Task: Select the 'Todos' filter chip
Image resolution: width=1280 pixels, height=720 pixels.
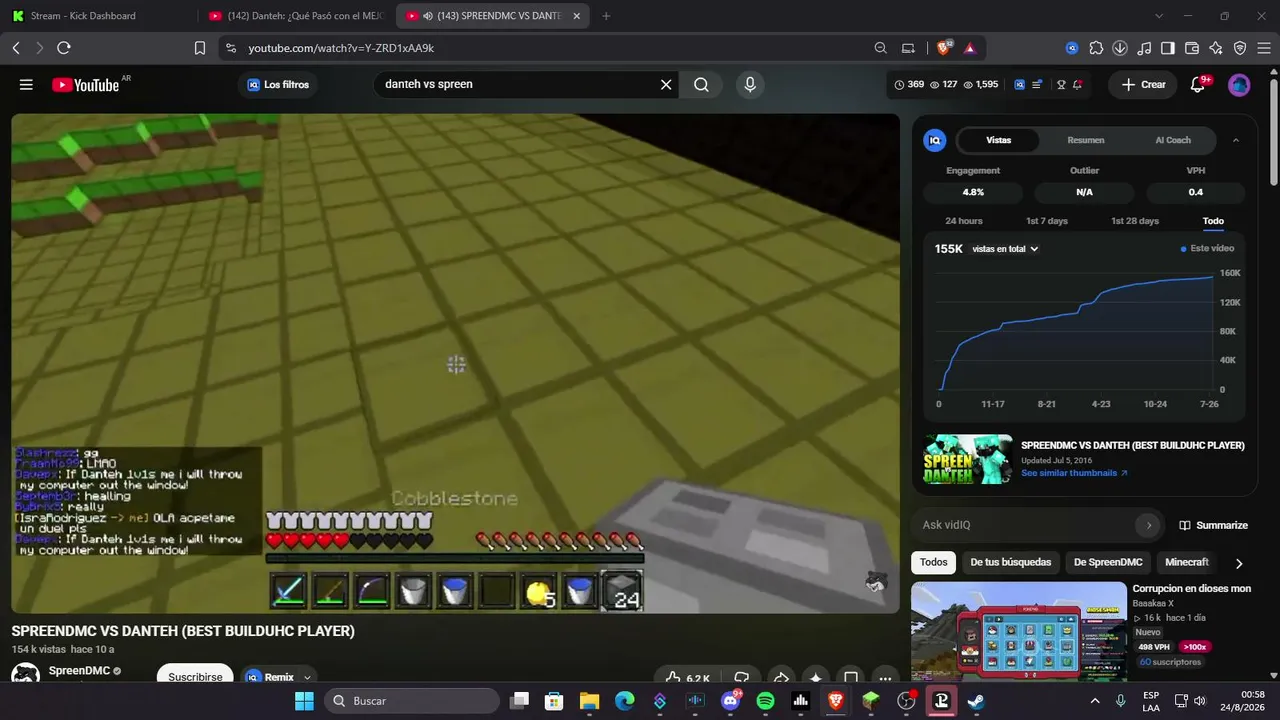Action: tap(933, 563)
